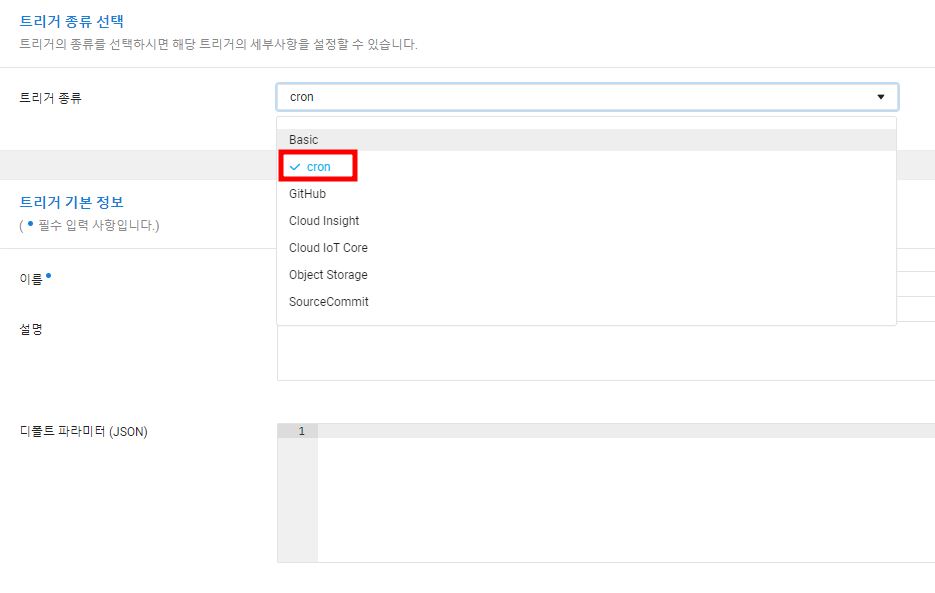This screenshot has width=935, height=593.
Task: Click the 디폴트 파라미터 (JSON) label
Action: [x=83, y=431]
